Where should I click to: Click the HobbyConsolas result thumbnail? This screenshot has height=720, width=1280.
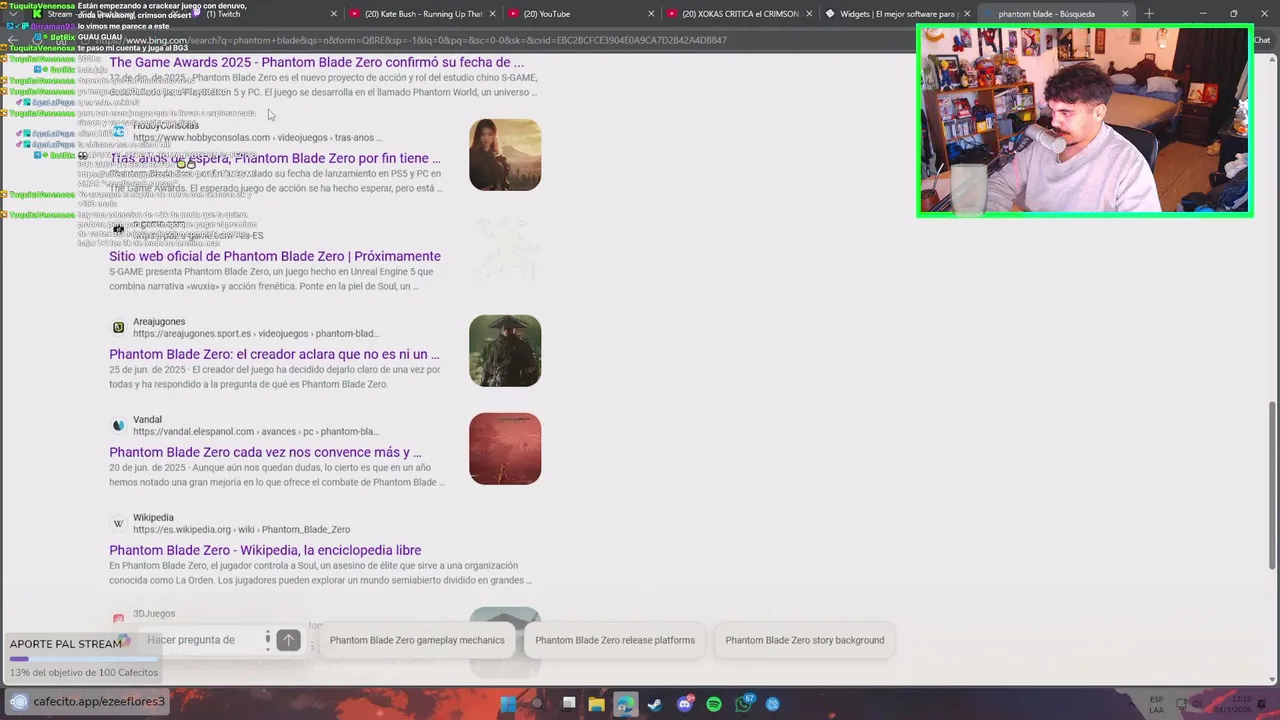point(505,155)
